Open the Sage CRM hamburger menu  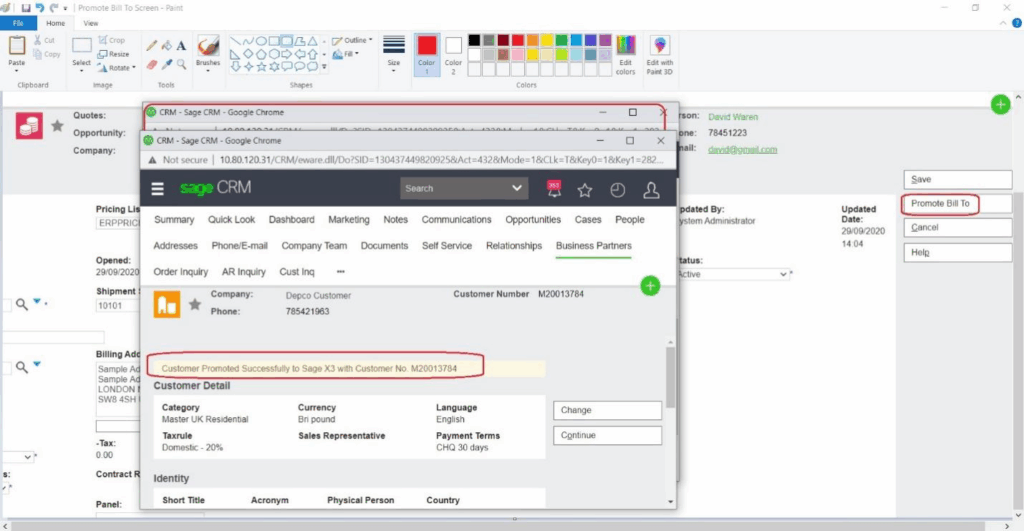pyautogui.click(x=157, y=189)
